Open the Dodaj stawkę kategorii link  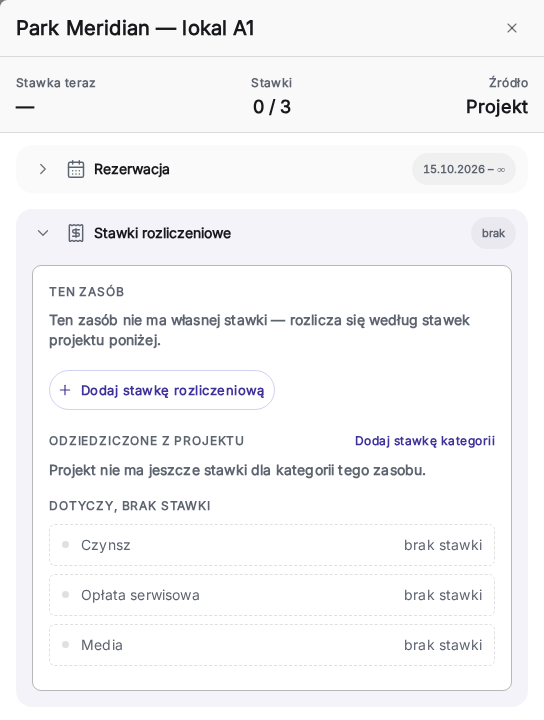click(x=425, y=441)
